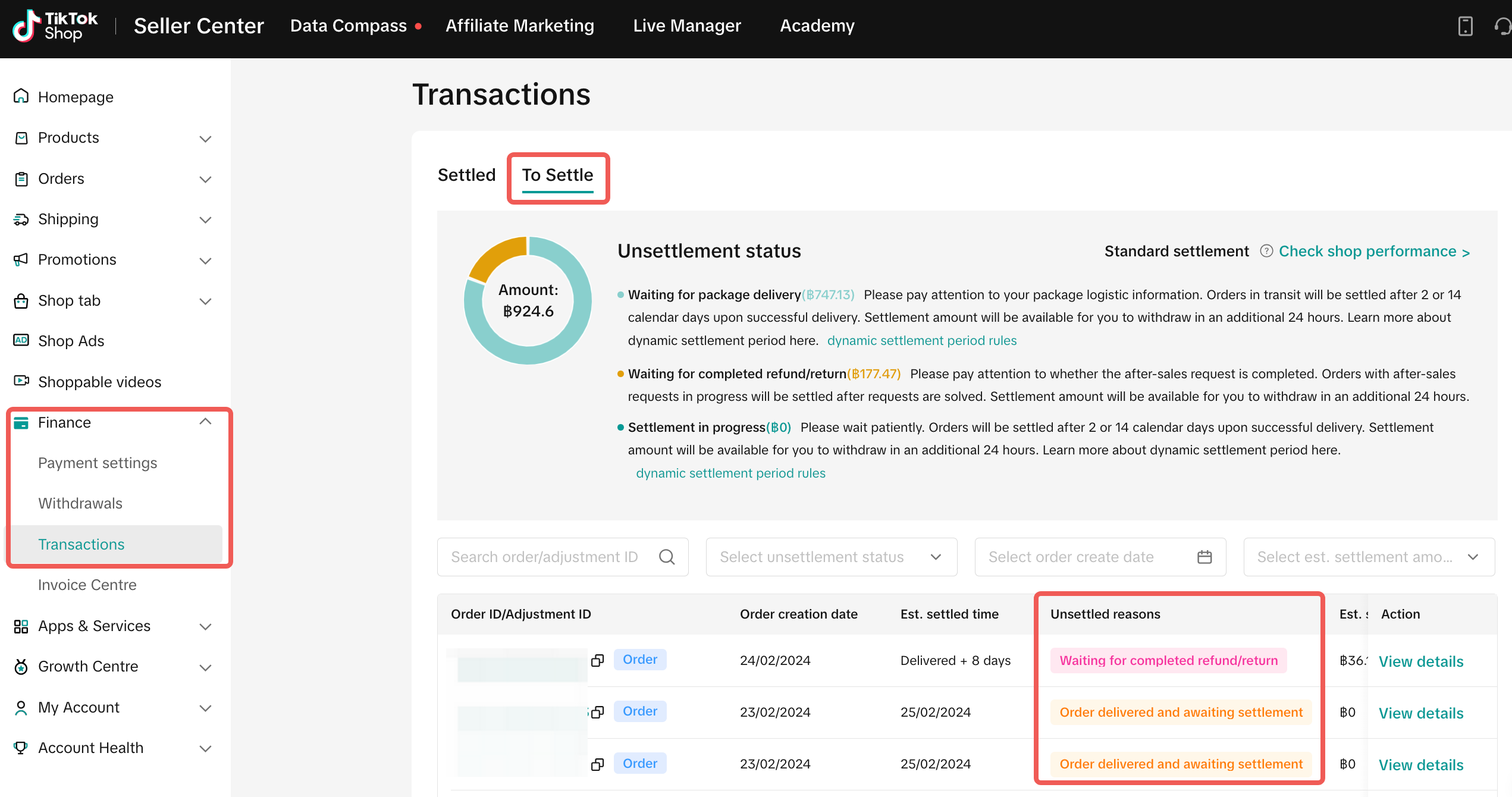This screenshot has height=797, width=1512.
Task: Open the Select unsettlement status dropdown
Action: (x=831, y=557)
